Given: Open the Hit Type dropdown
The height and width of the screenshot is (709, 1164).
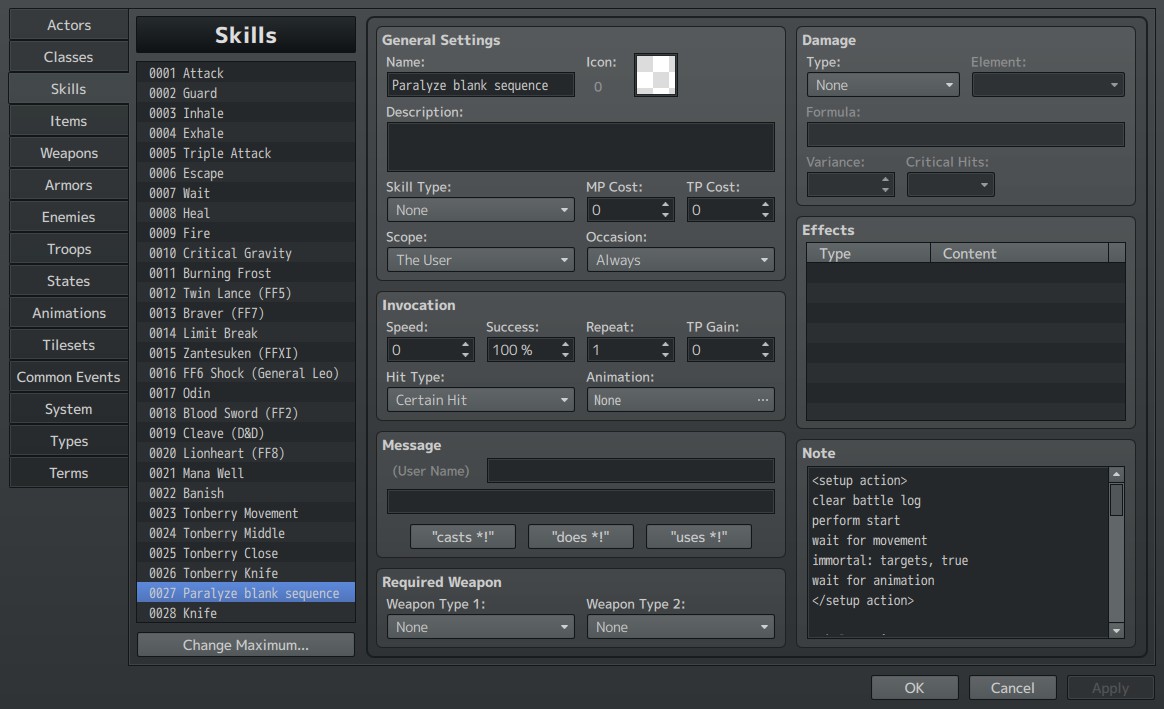Looking at the screenshot, I should tap(480, 400).
